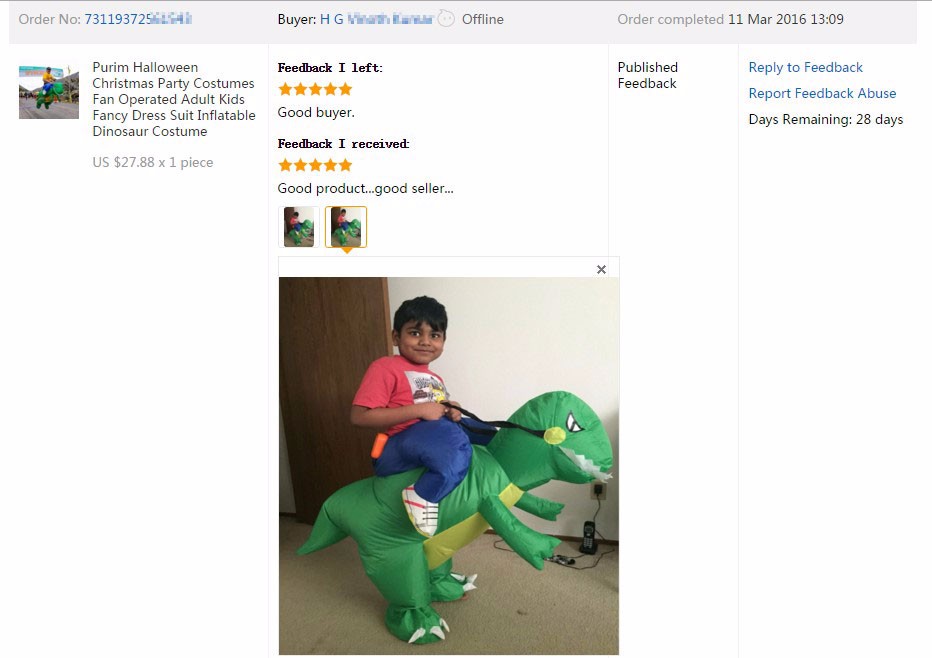Open the Purim Halloween costume product title
This screenshot has height=658, width=932.
point(173,99)
